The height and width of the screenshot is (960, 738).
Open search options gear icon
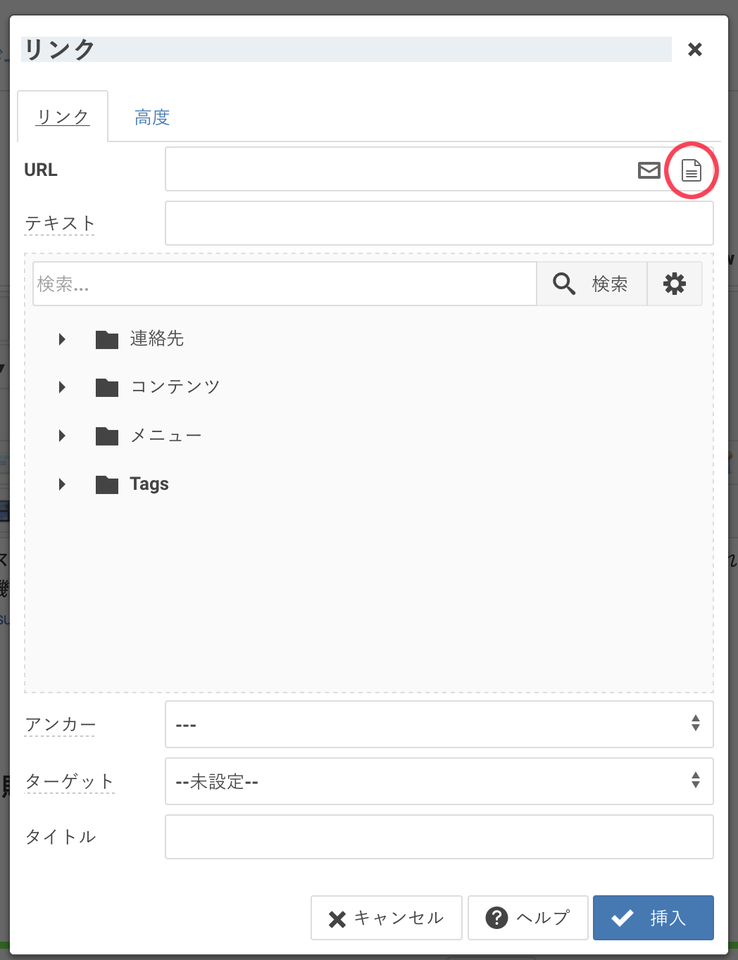[x=675, y=284]
